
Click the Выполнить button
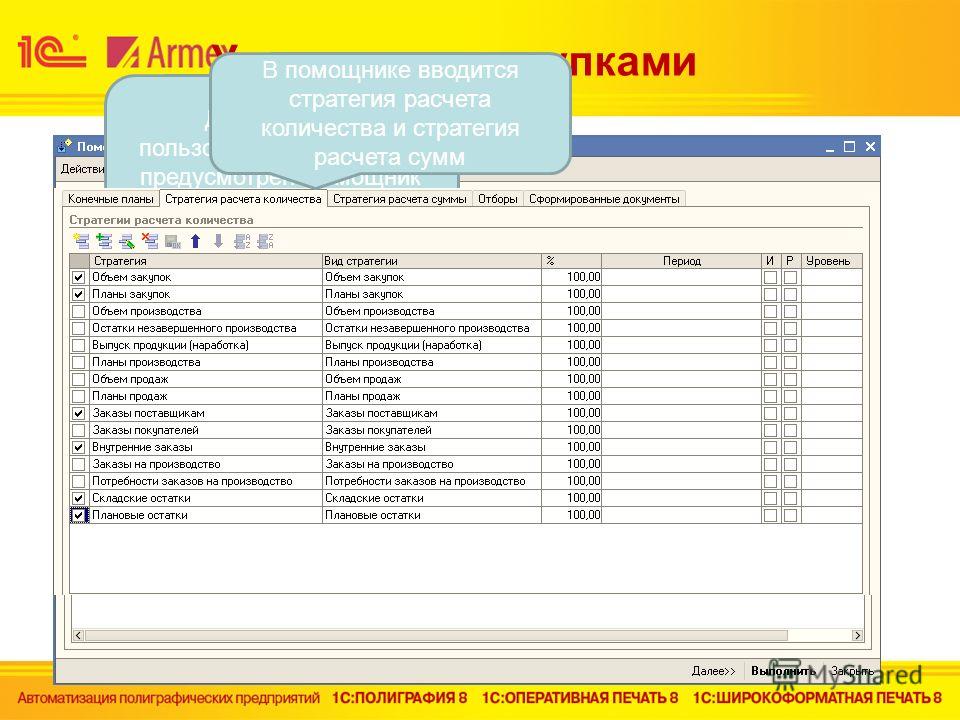point(783,671)
